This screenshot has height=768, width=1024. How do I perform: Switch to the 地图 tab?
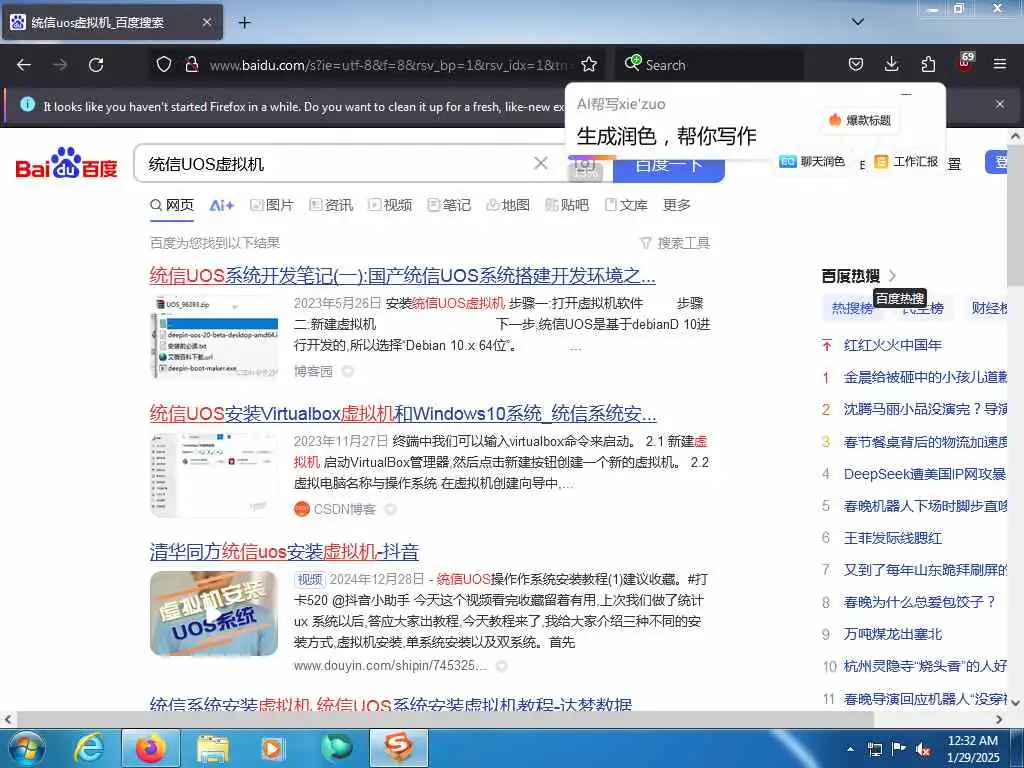click(x=507, y=205)
